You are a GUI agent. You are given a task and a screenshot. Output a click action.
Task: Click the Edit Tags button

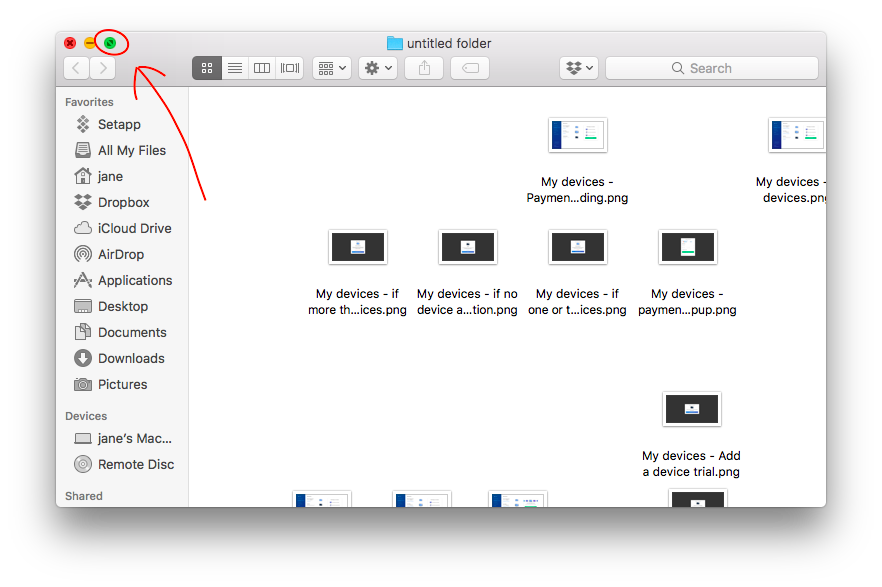click(469, 67)
